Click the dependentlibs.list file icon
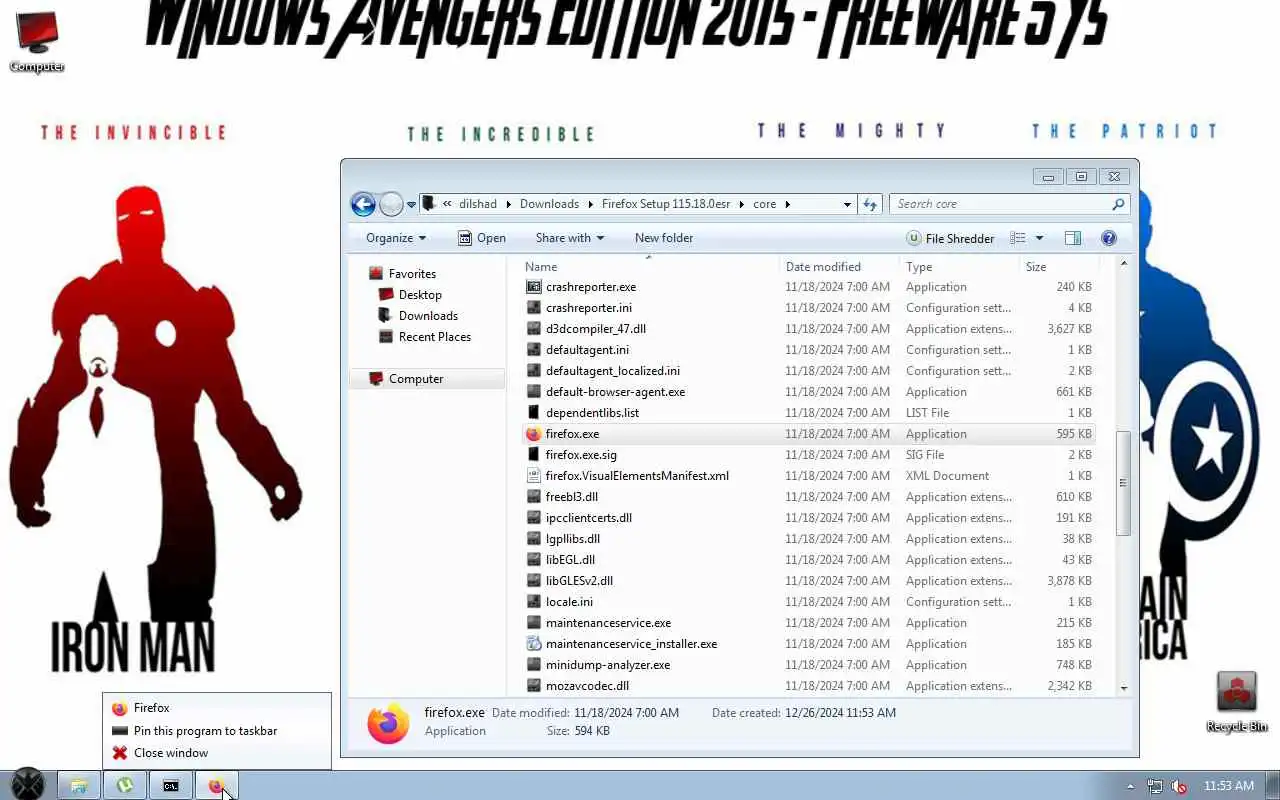Image resolution: width=1280 pixels, height=800 pixels. 533,413
